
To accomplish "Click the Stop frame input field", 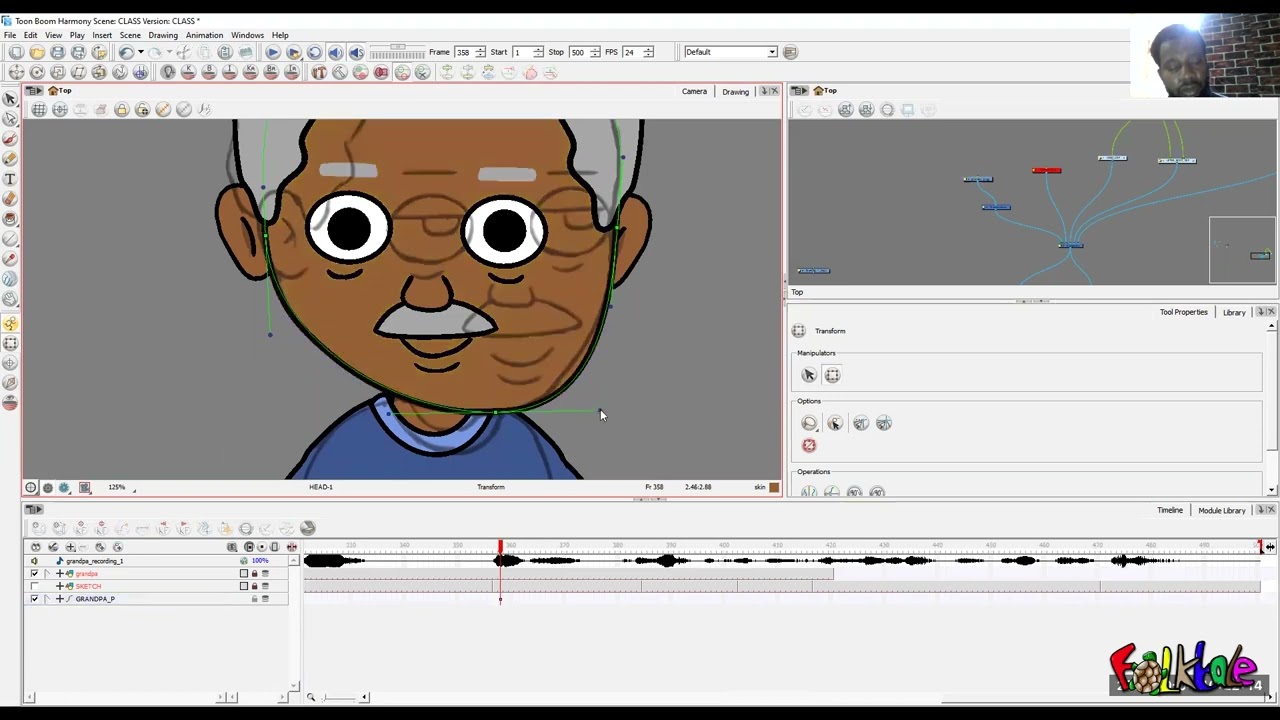I will tap(578, 52).
